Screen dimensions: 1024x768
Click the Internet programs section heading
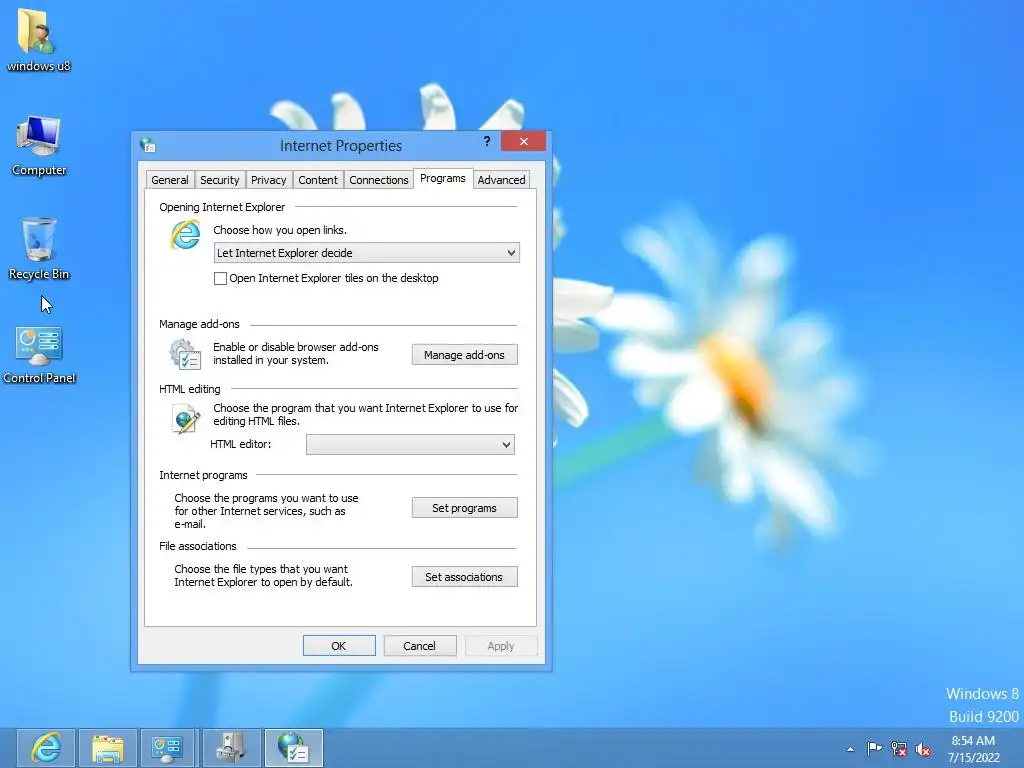(x=203, y=475)
